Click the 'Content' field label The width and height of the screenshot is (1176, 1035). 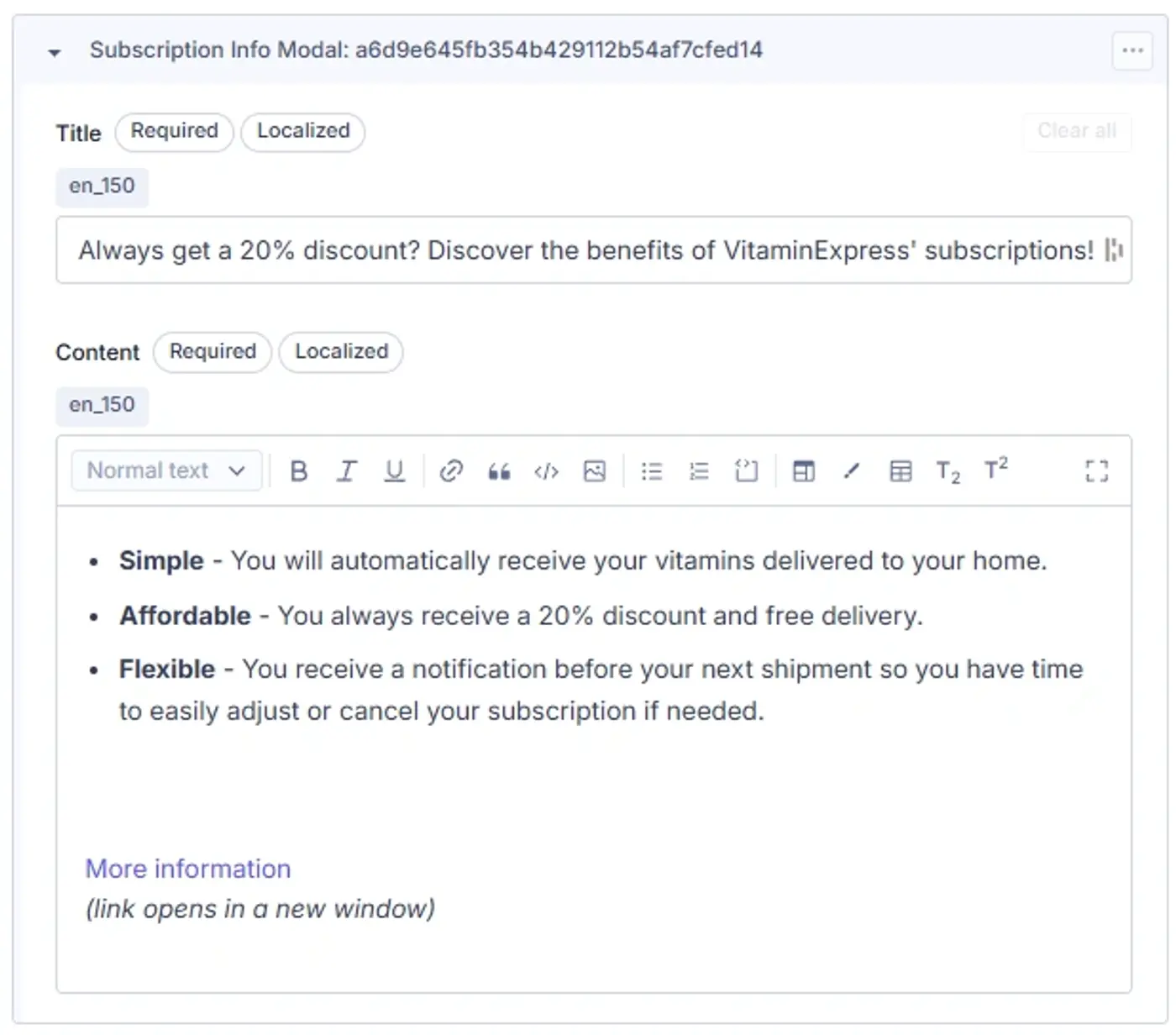(x=97, y=353)
